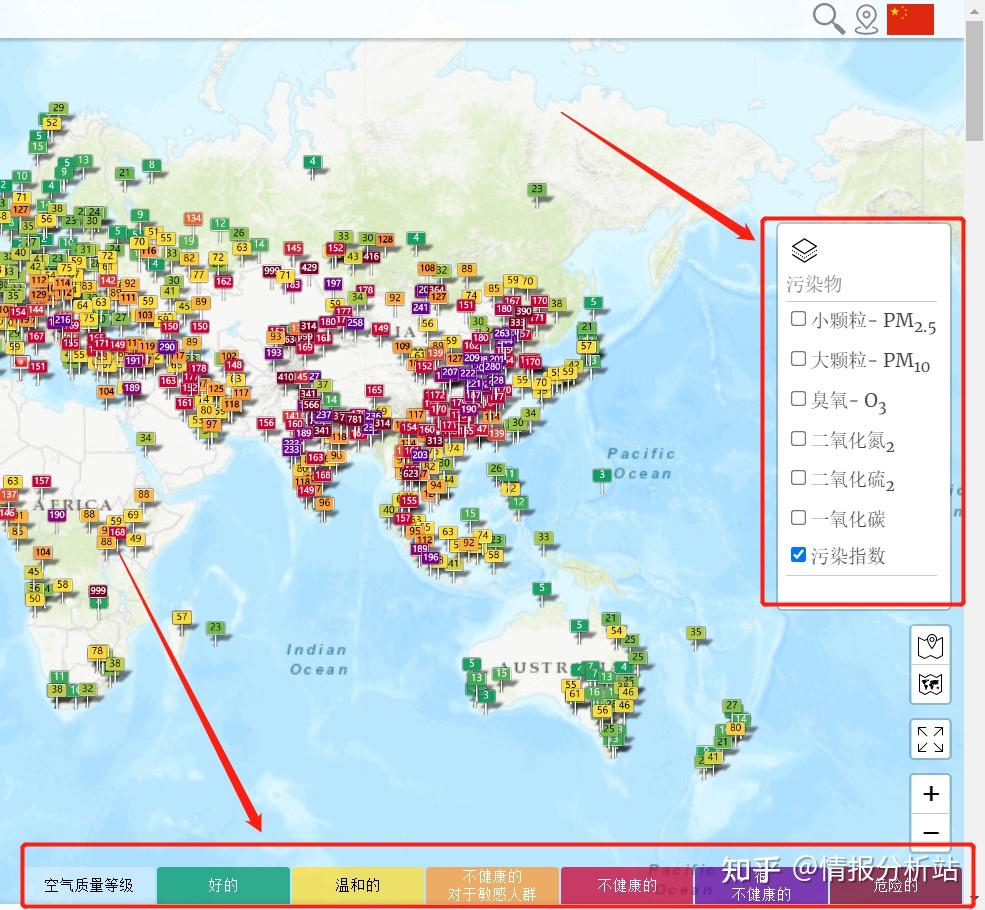Image resolution: width=985 pixels, height=910 pixels.
Task: Enable the 大颗粒-PM10 checkbox
Action: [798, 358]
